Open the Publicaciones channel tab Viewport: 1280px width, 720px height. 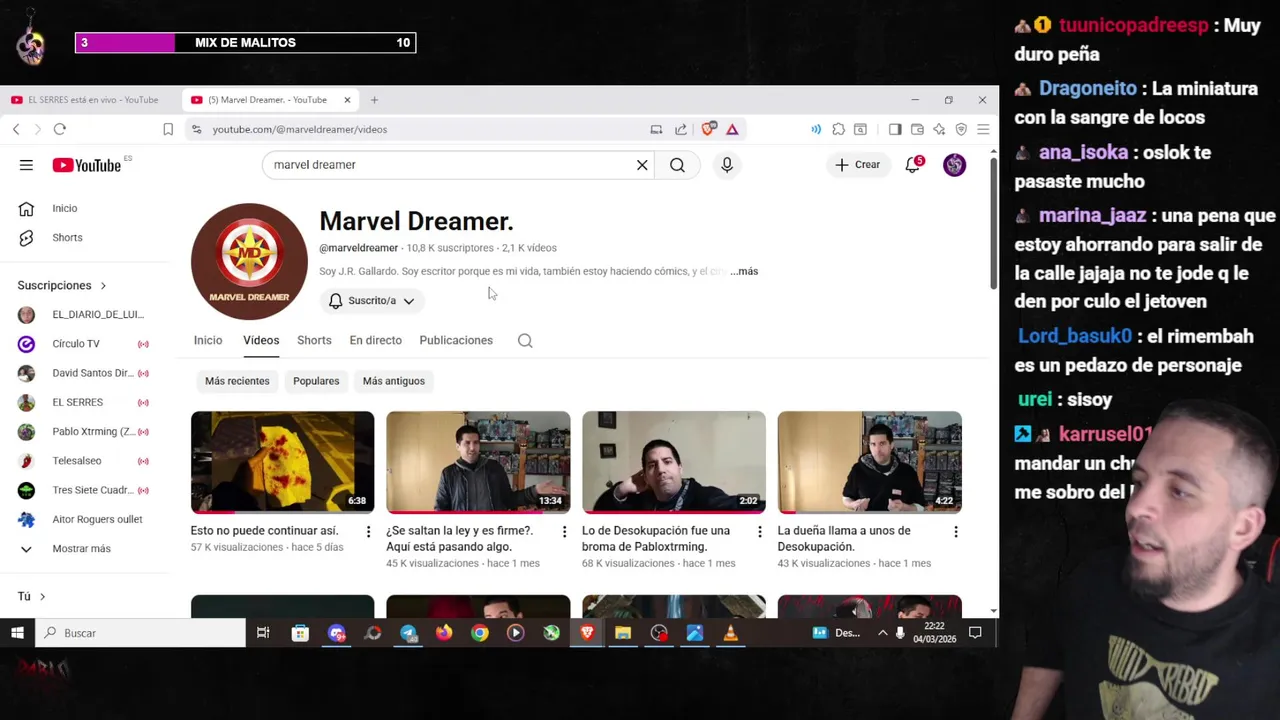(456, 341)
